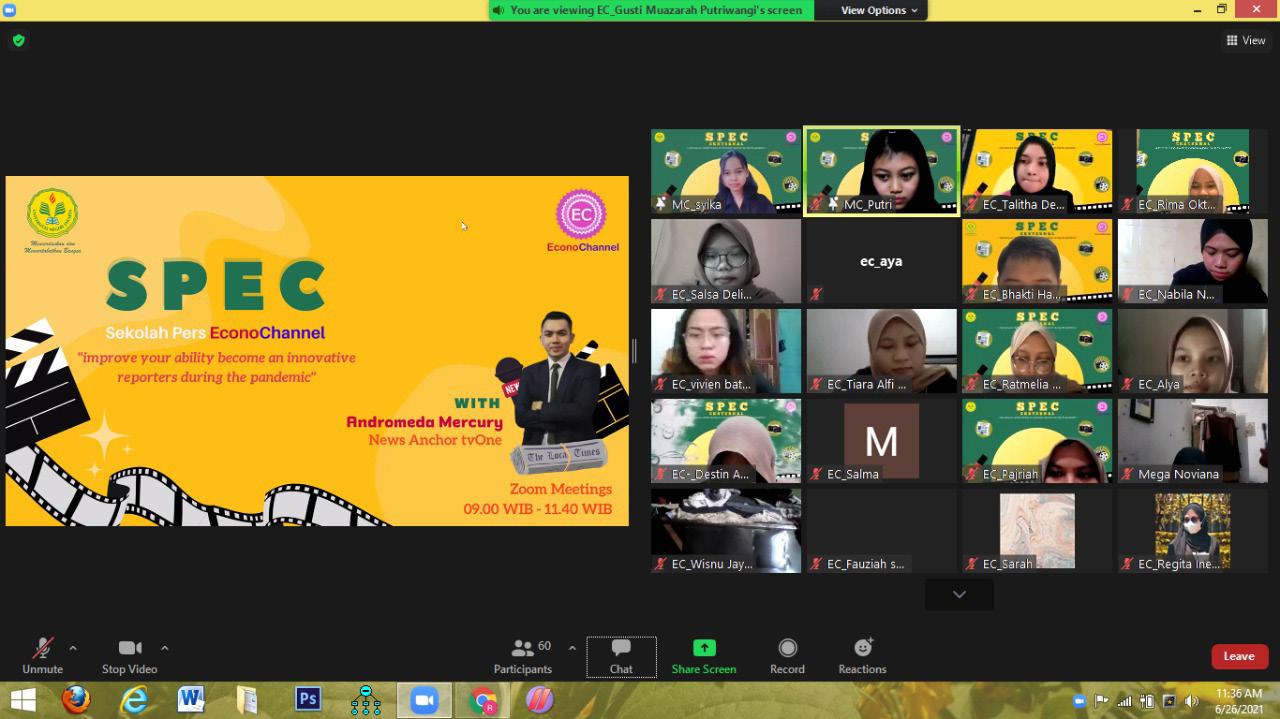Click the red Leave button
Image resolution: width=1280 pixels, height=719 pixels.
1239,656
